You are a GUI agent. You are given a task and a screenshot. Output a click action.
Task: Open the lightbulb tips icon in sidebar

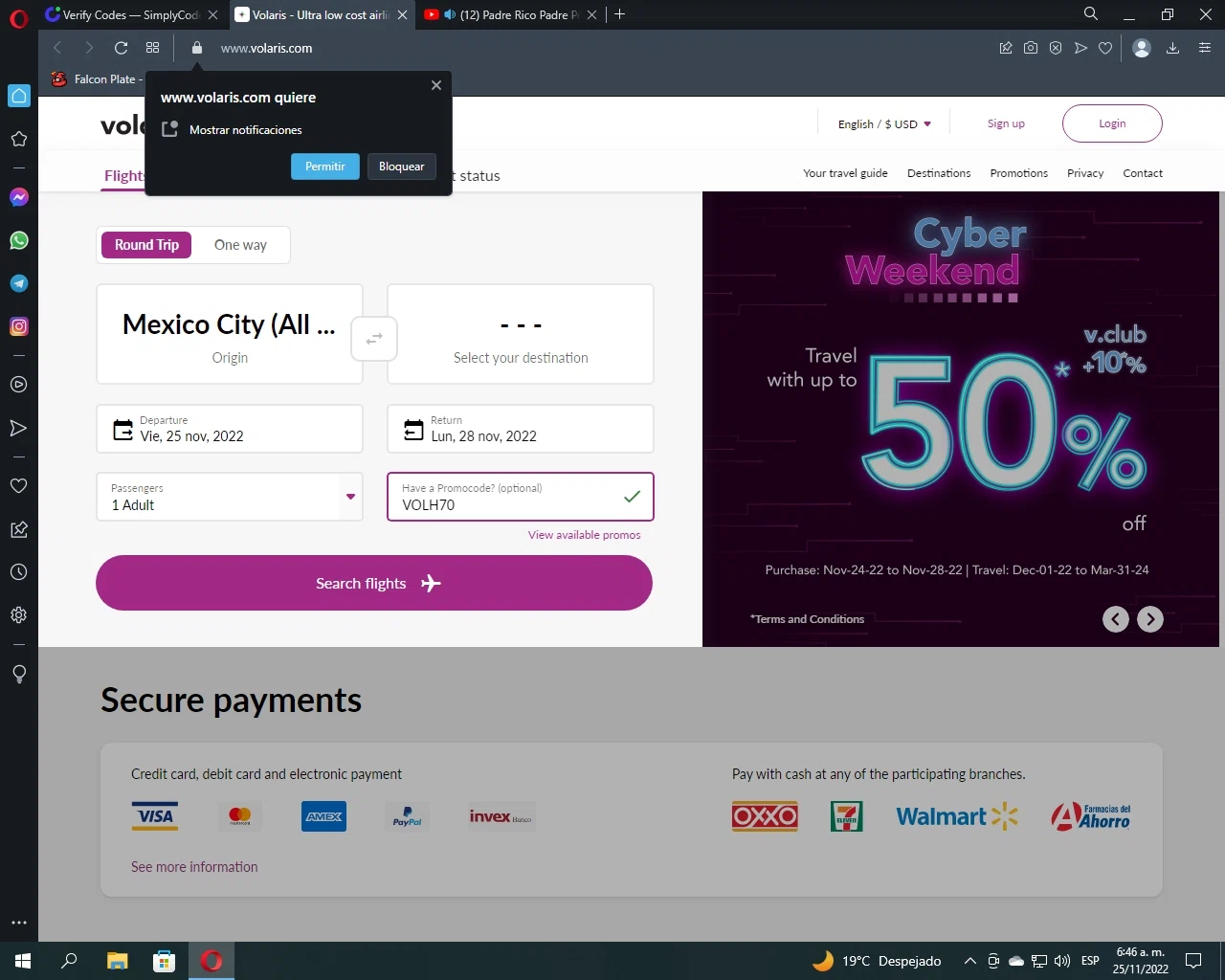(18, 674)
